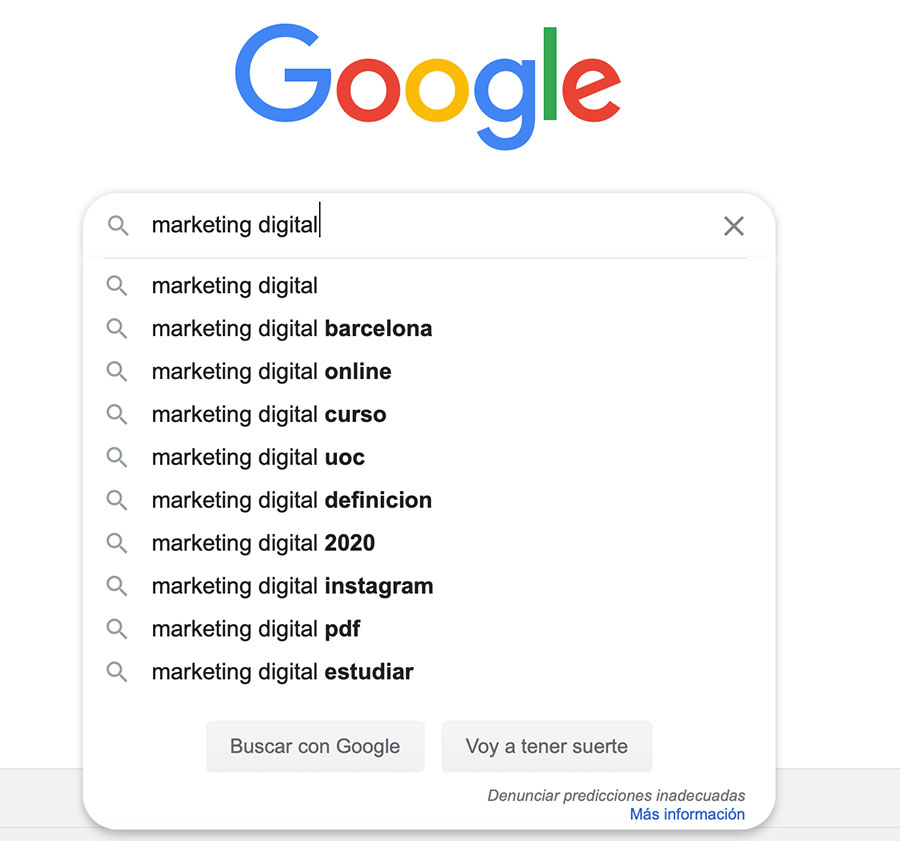Select the suggestion "marketing digital barcelona"
This screenshot has width=900, height=841.
click(291, 328)
